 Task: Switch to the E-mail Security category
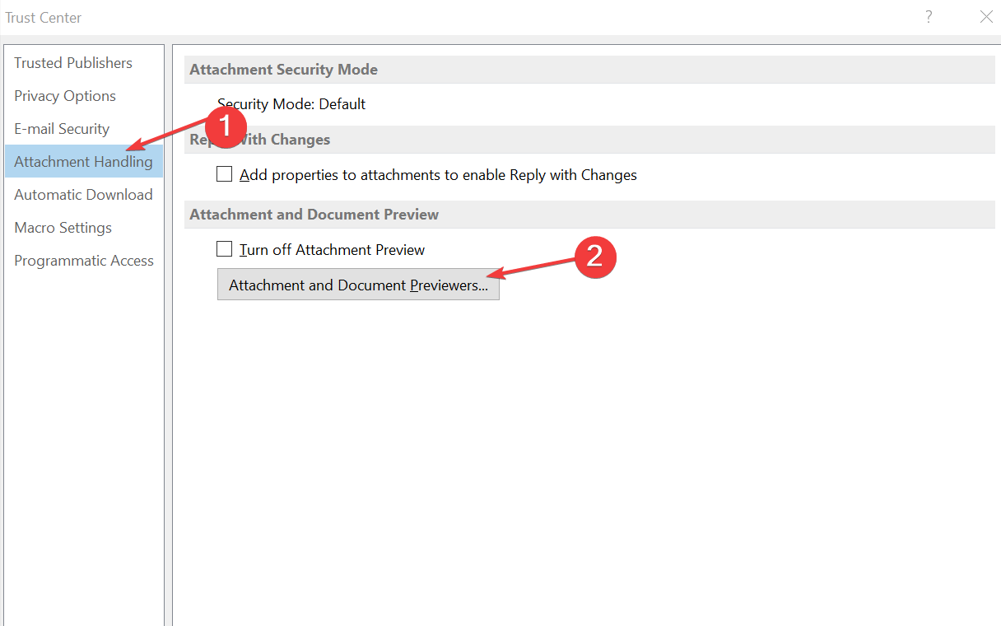point(62,129)
